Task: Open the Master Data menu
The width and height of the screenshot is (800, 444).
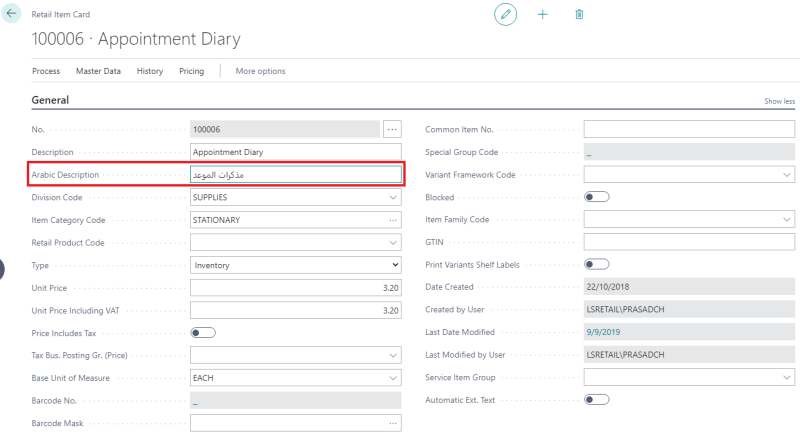Action: tap(98, 71)
